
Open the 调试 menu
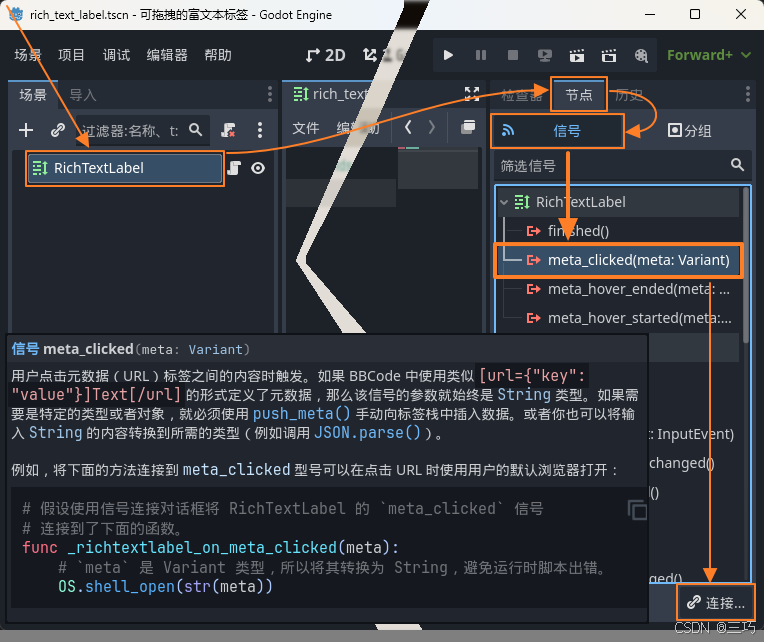[116, 55]
